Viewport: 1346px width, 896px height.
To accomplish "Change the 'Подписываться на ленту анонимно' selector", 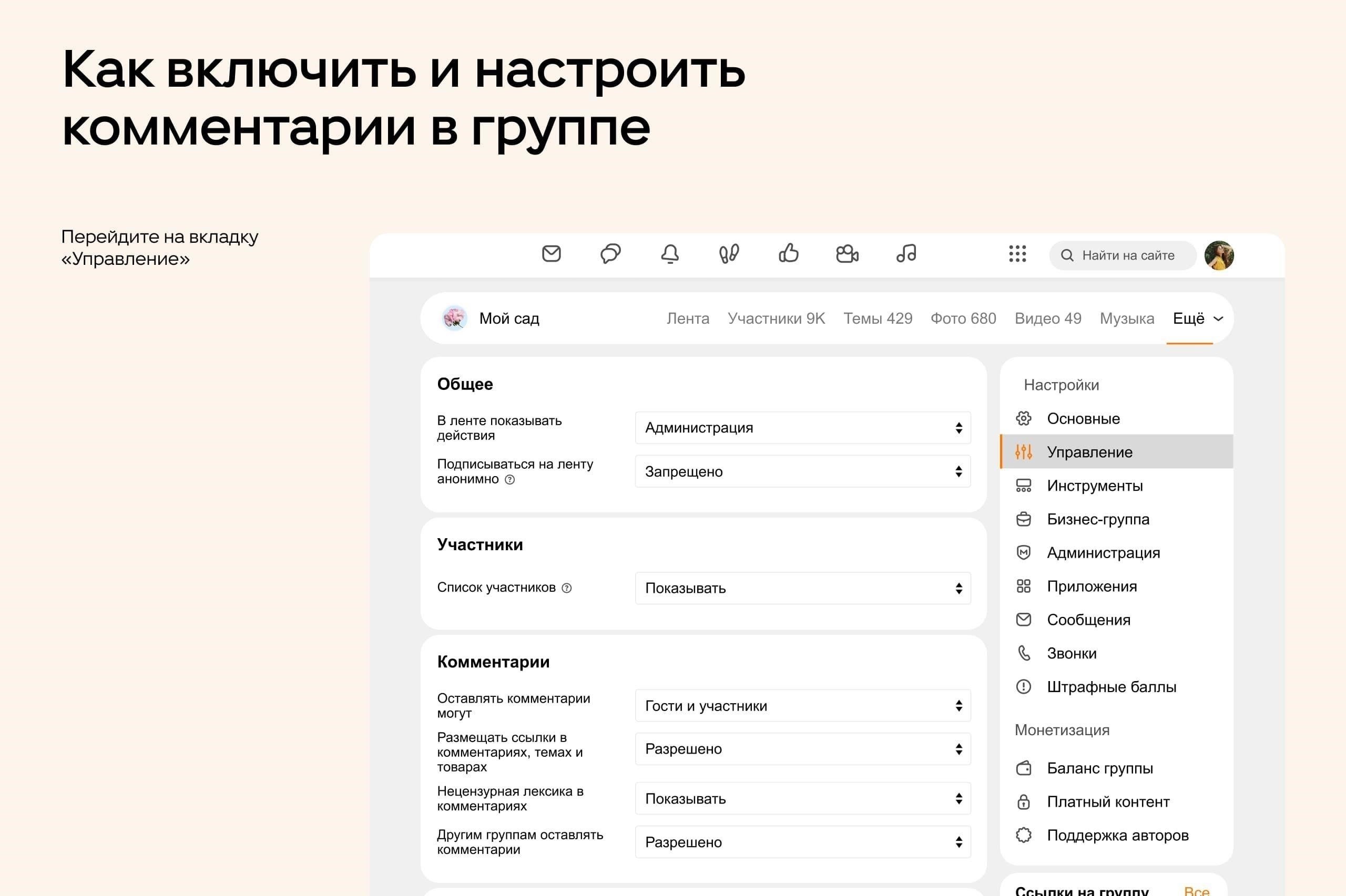I will point(802,471).
